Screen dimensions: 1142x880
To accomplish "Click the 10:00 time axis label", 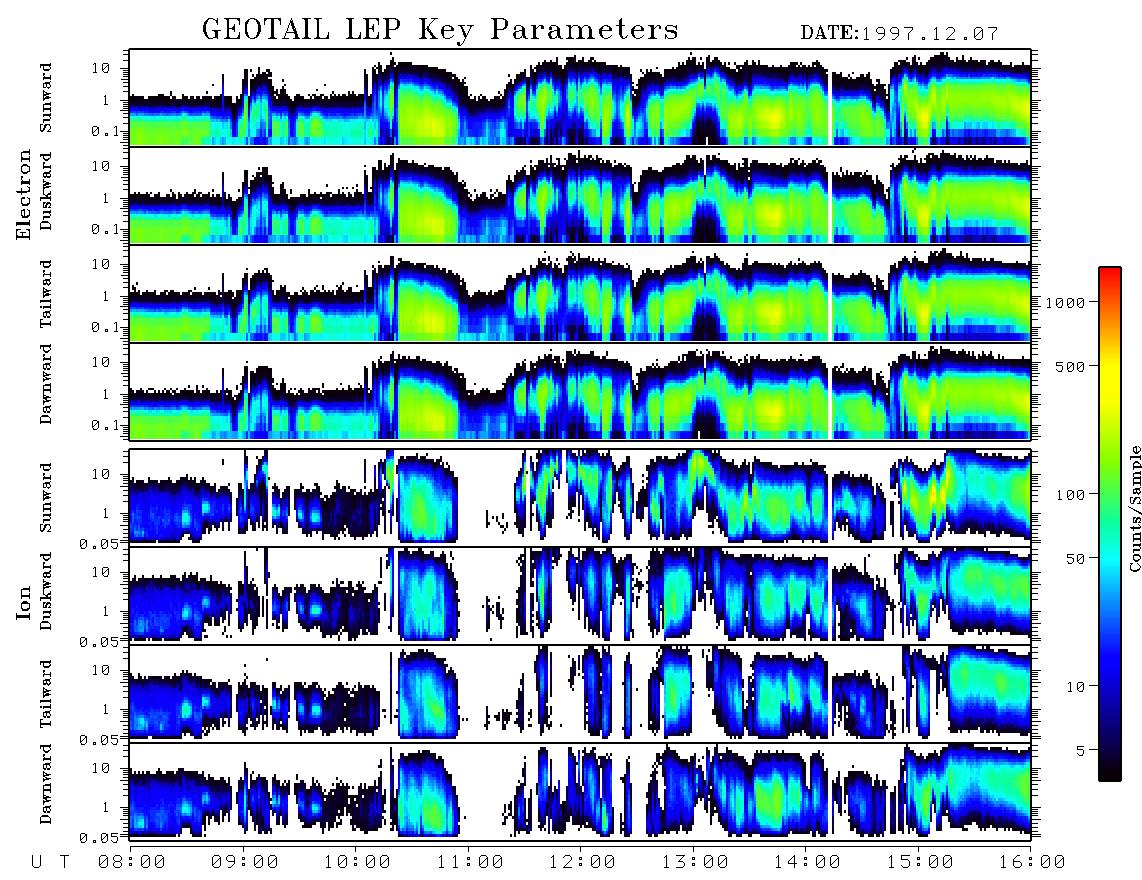I will [x=357, y=863].
